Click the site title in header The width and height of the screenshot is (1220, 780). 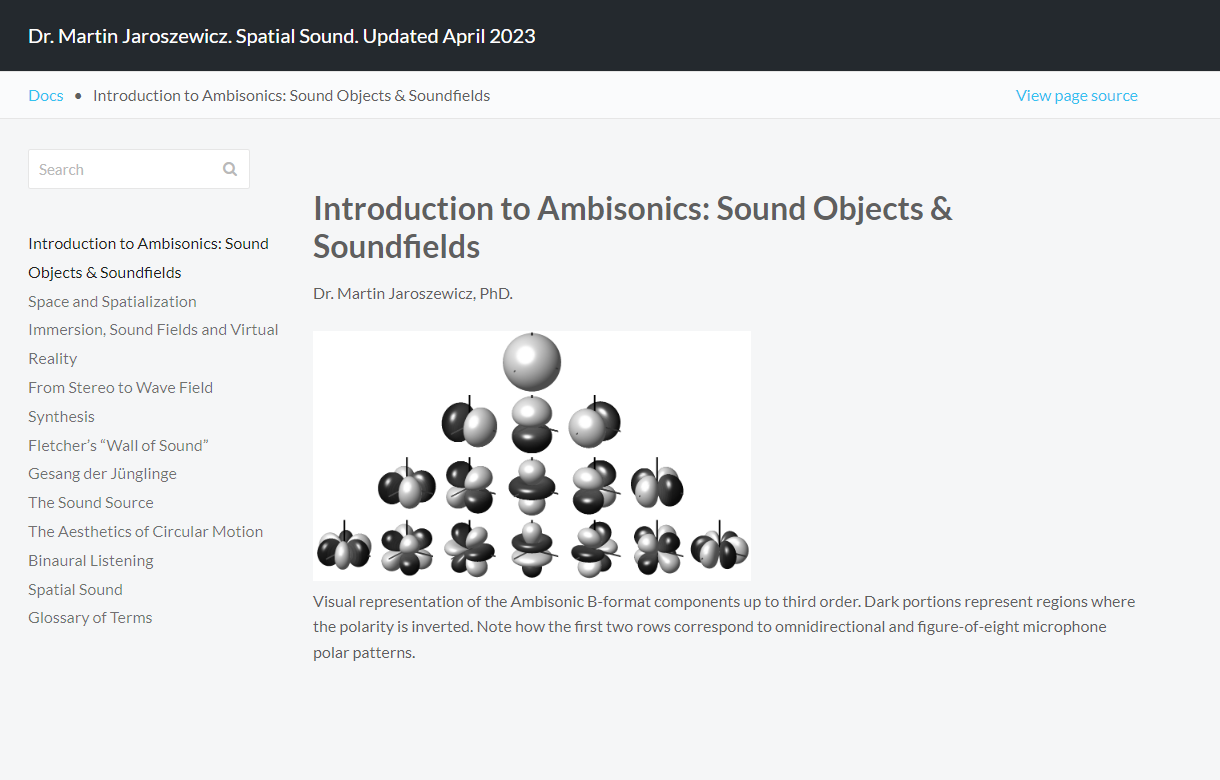tap(282, 36)
